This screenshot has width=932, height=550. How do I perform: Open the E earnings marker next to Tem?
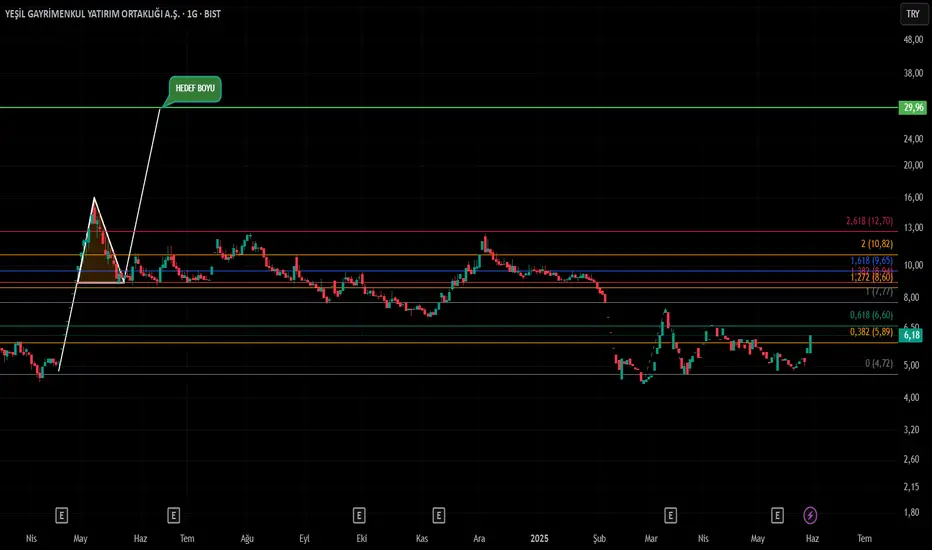pos(173,516)
